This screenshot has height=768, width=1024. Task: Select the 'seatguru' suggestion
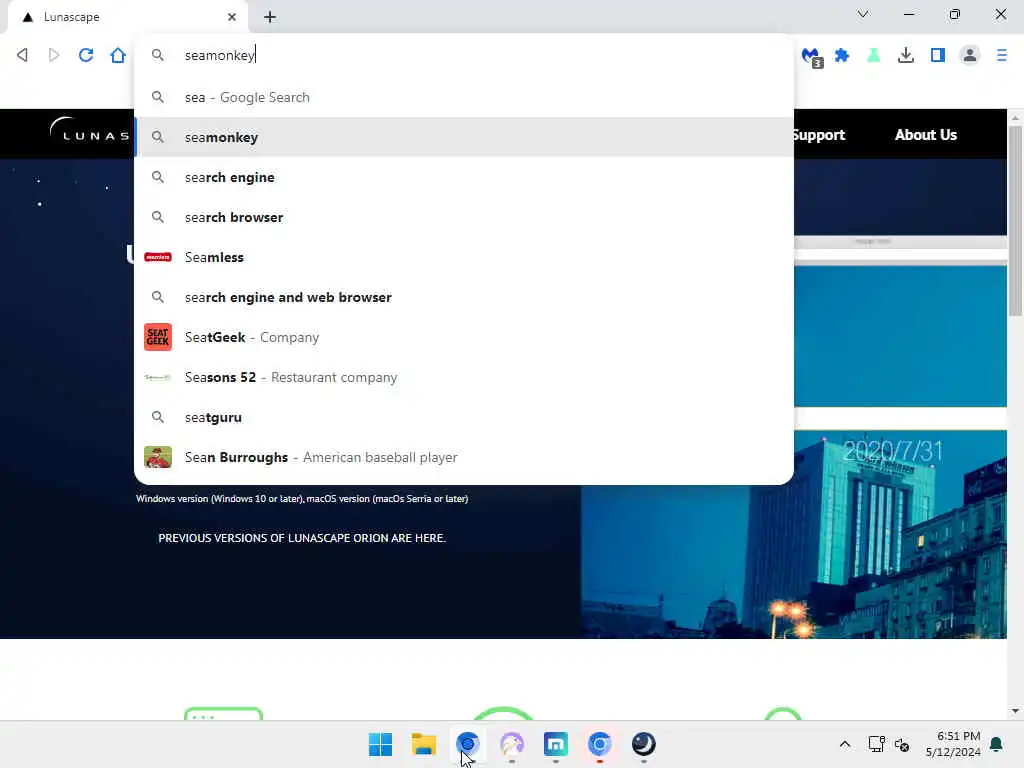pyautogui.click(x=464, y=417)
